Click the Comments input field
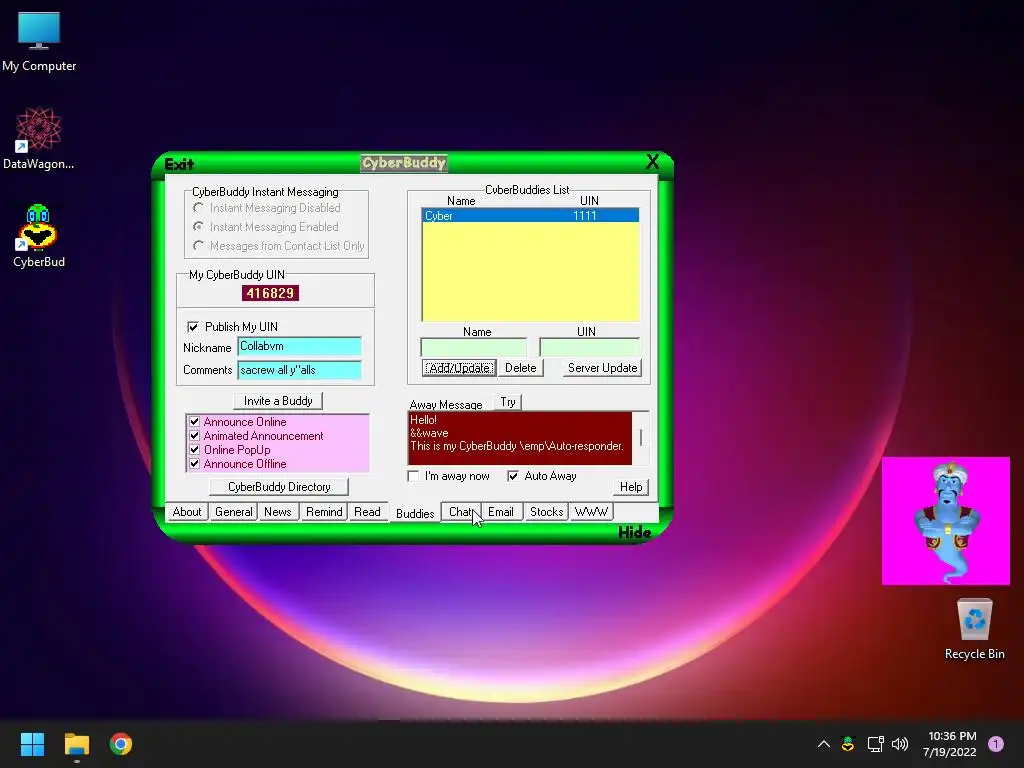This screenshot has height=768, width=1024. pos(299,370)
